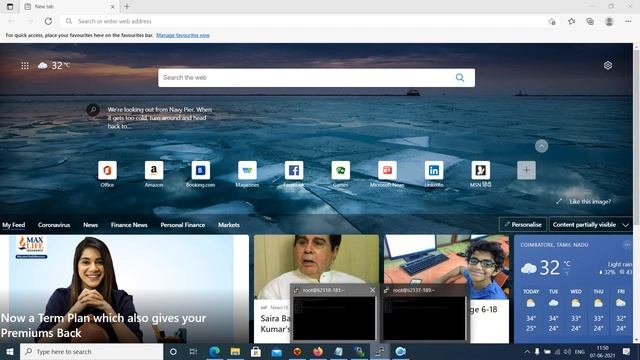The image size is (640, 360).
Task: Click the magnifier icon in web search box
Action: pyautogui.click(x=460, y=78)
